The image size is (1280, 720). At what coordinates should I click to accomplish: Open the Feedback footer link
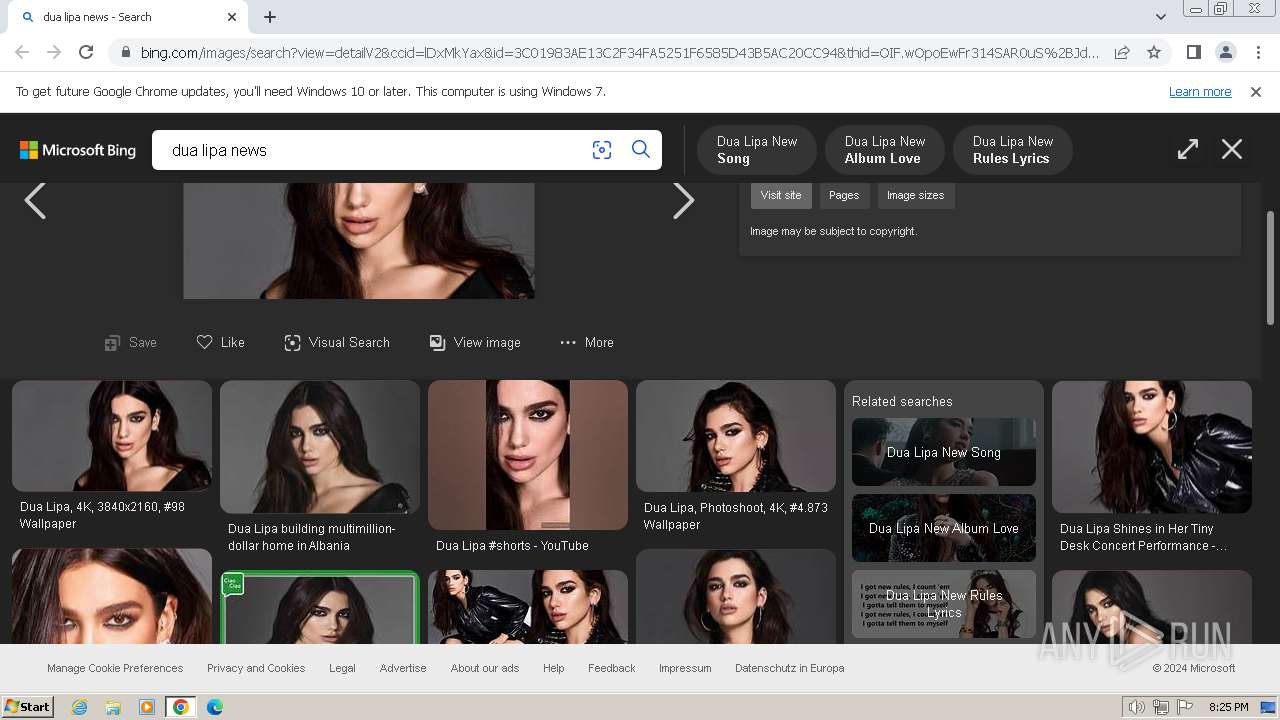612,668
